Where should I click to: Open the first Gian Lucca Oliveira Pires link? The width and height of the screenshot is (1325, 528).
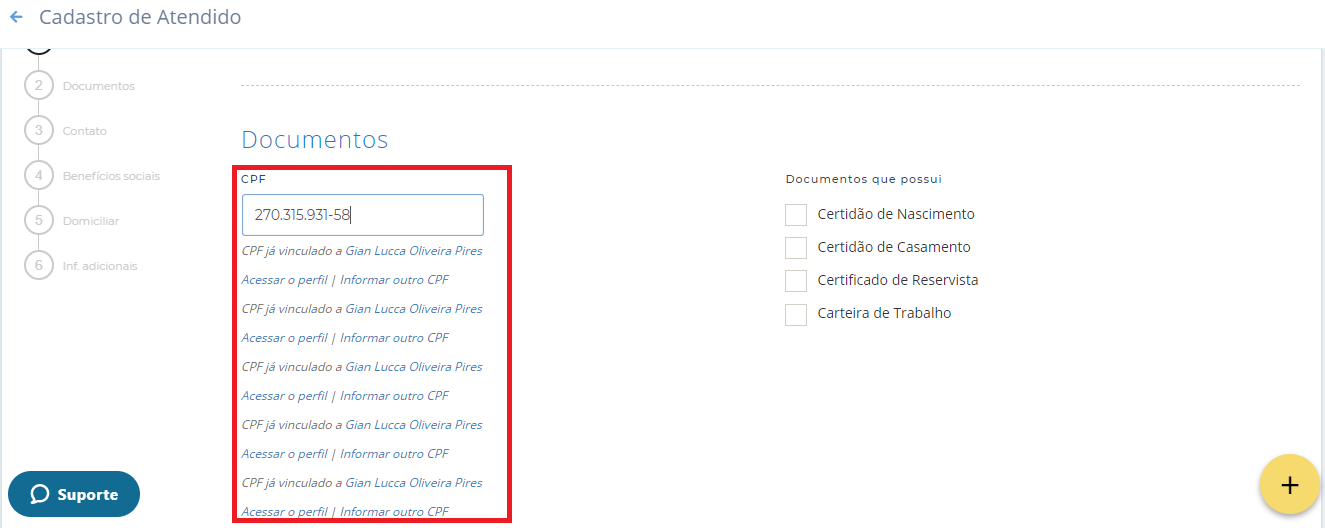coord(413,251)
